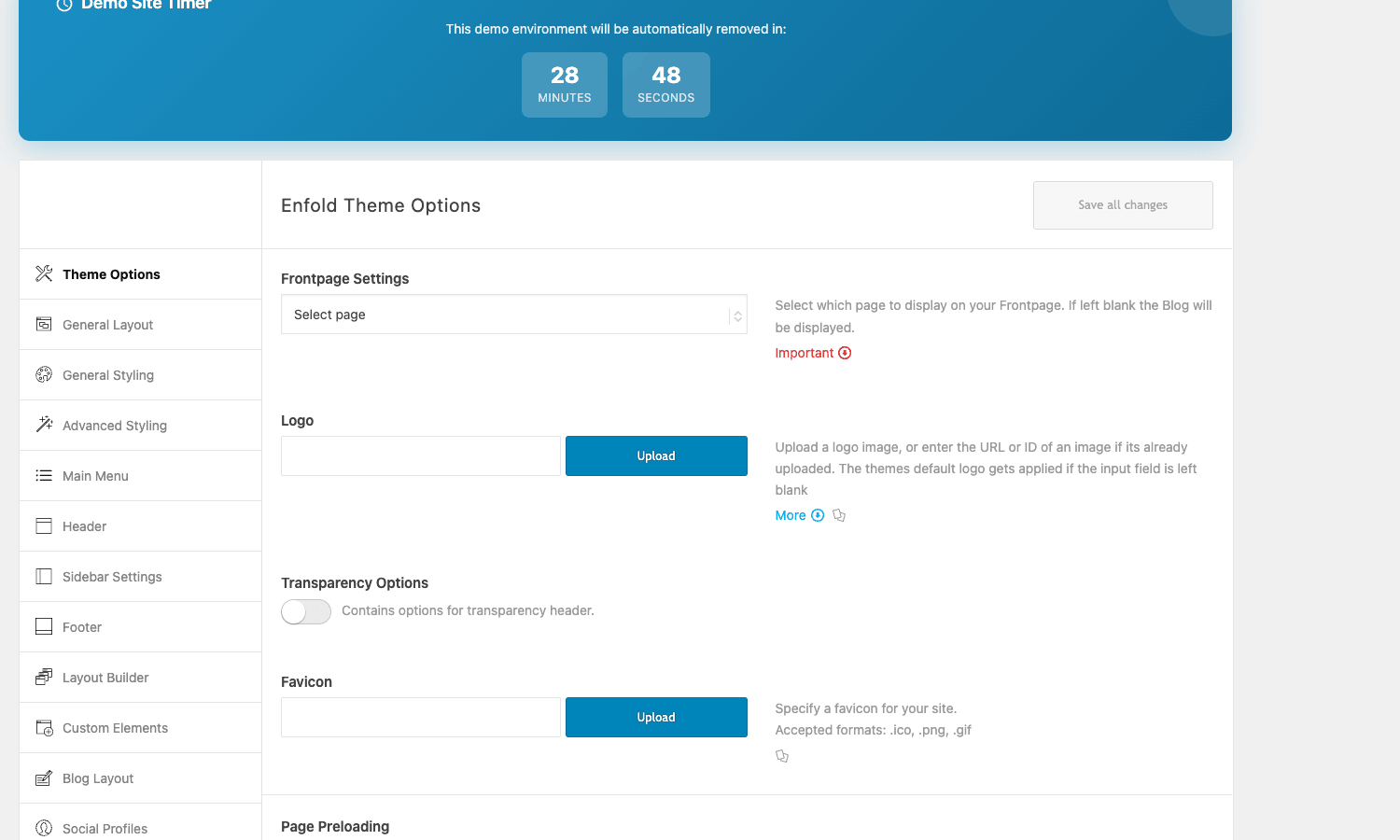The width and height of the screenshot is (1400, 840).
Task: Open the Footer settings tab
Action: (x=141, y=627)
